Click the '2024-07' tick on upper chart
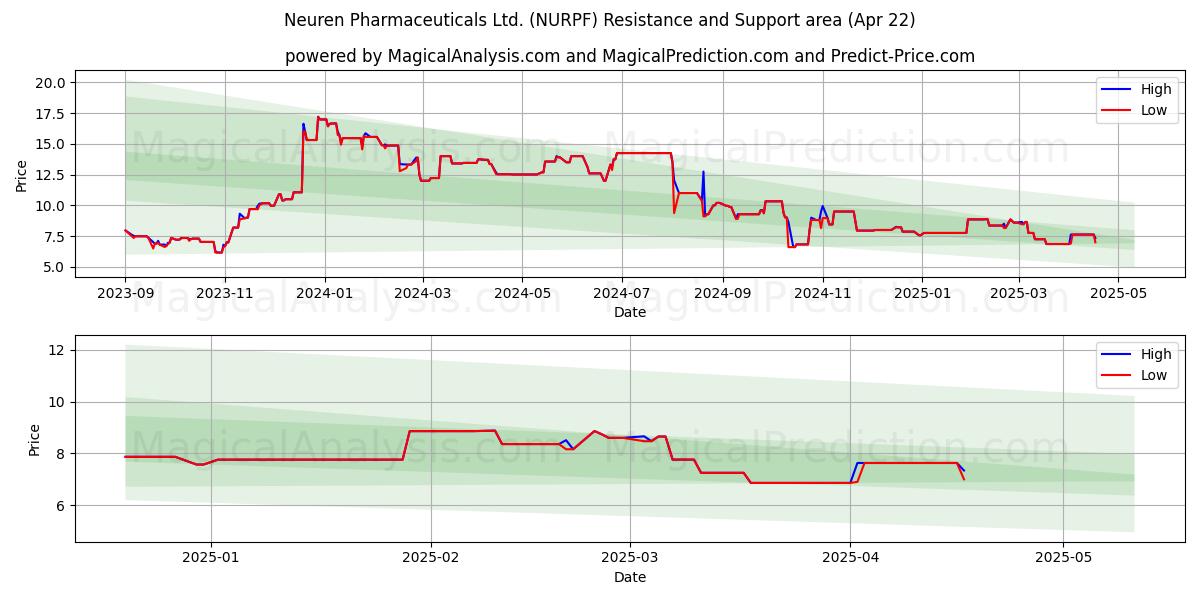This screenshot has width=1200, height=600. pos(622,292)
